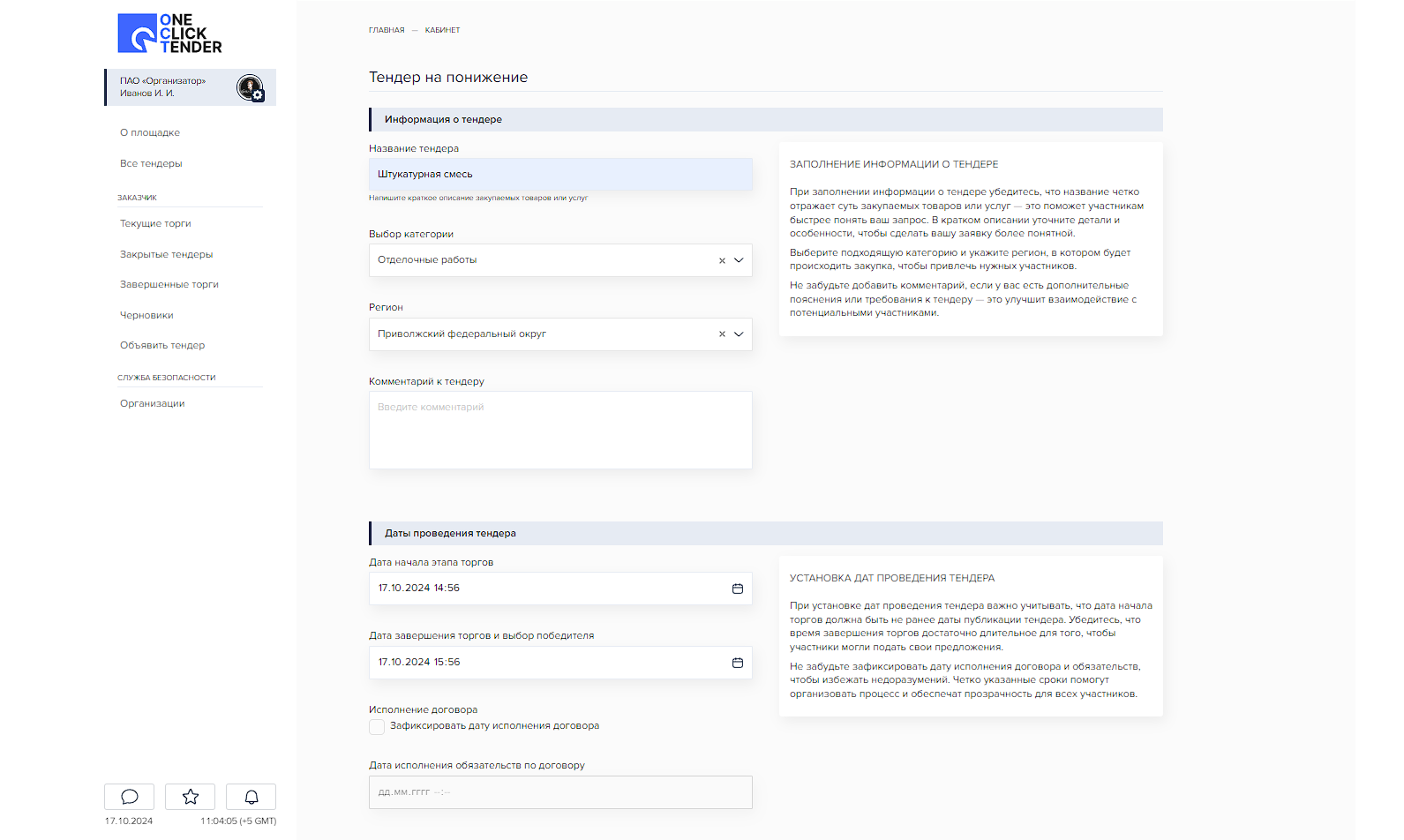The height and width of the screenshot is (840, 1404).
Task: Click the One Click Tender logo
Action: coord(169,34)
